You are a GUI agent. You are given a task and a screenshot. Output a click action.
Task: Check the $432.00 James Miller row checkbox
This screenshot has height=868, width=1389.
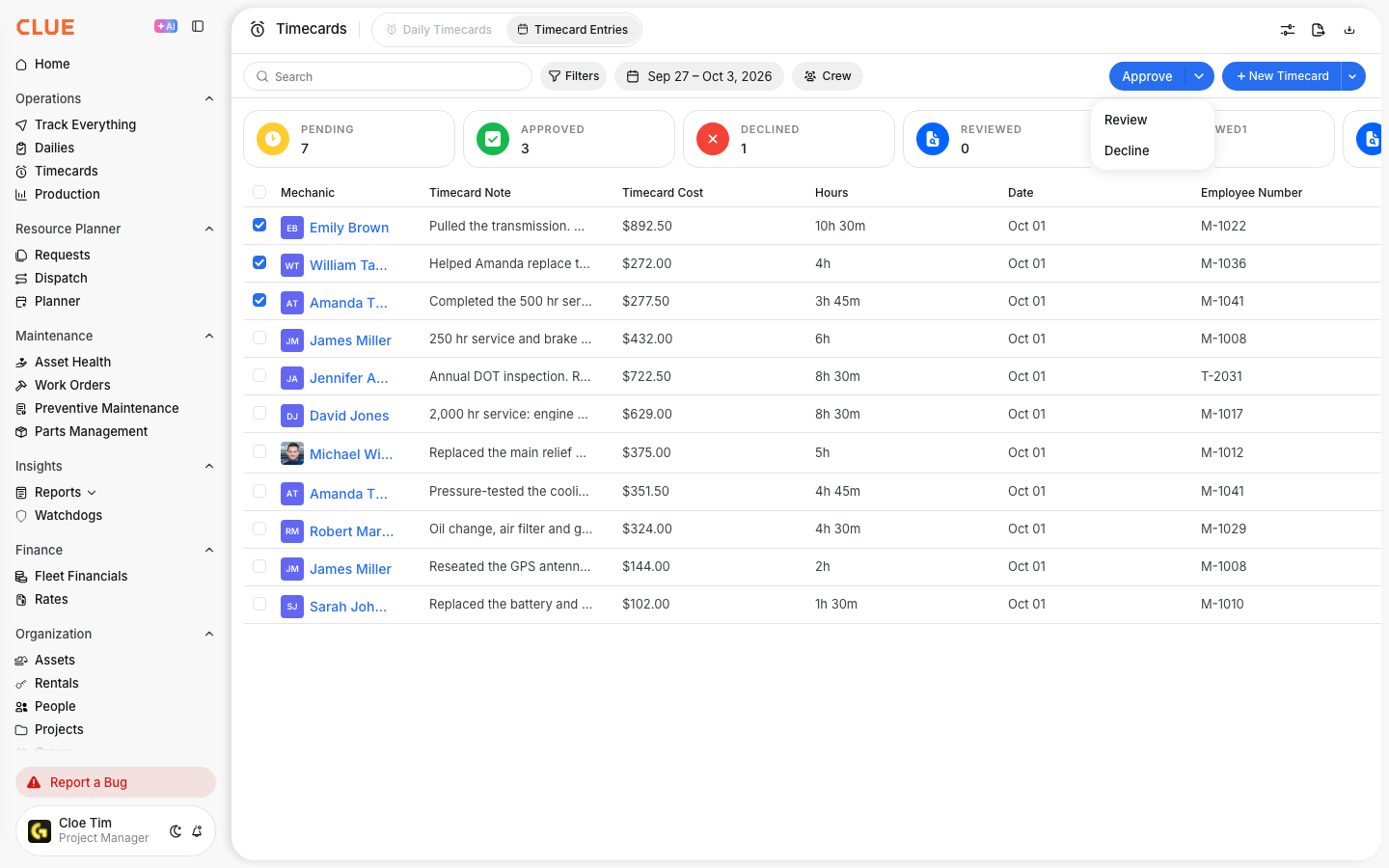click(x=259, y=338)
